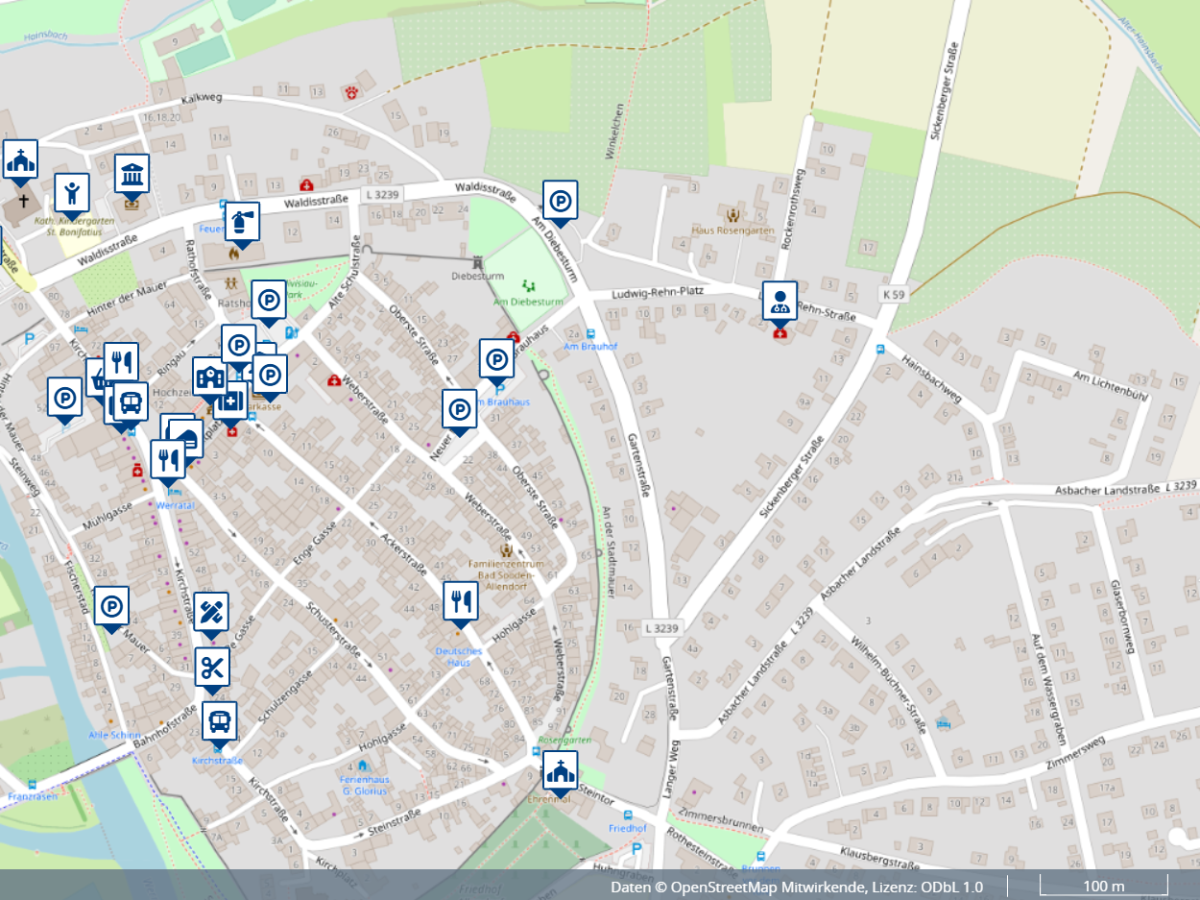The height and width of the screenshot is (900, 1200).
Task: Open the church marker near Steintor
Action: click(561, 771)
